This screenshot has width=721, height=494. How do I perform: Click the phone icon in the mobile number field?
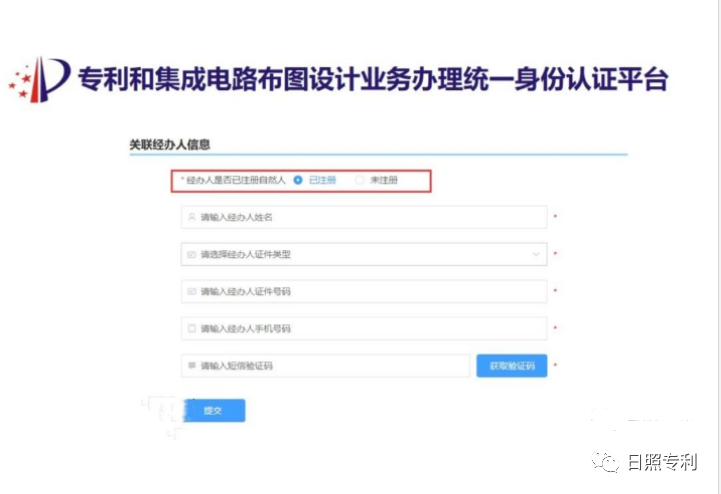click(x=191, y=328)
